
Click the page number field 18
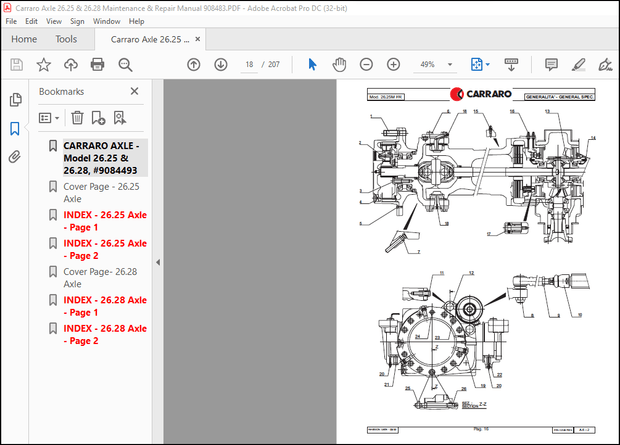coord(249,64)
